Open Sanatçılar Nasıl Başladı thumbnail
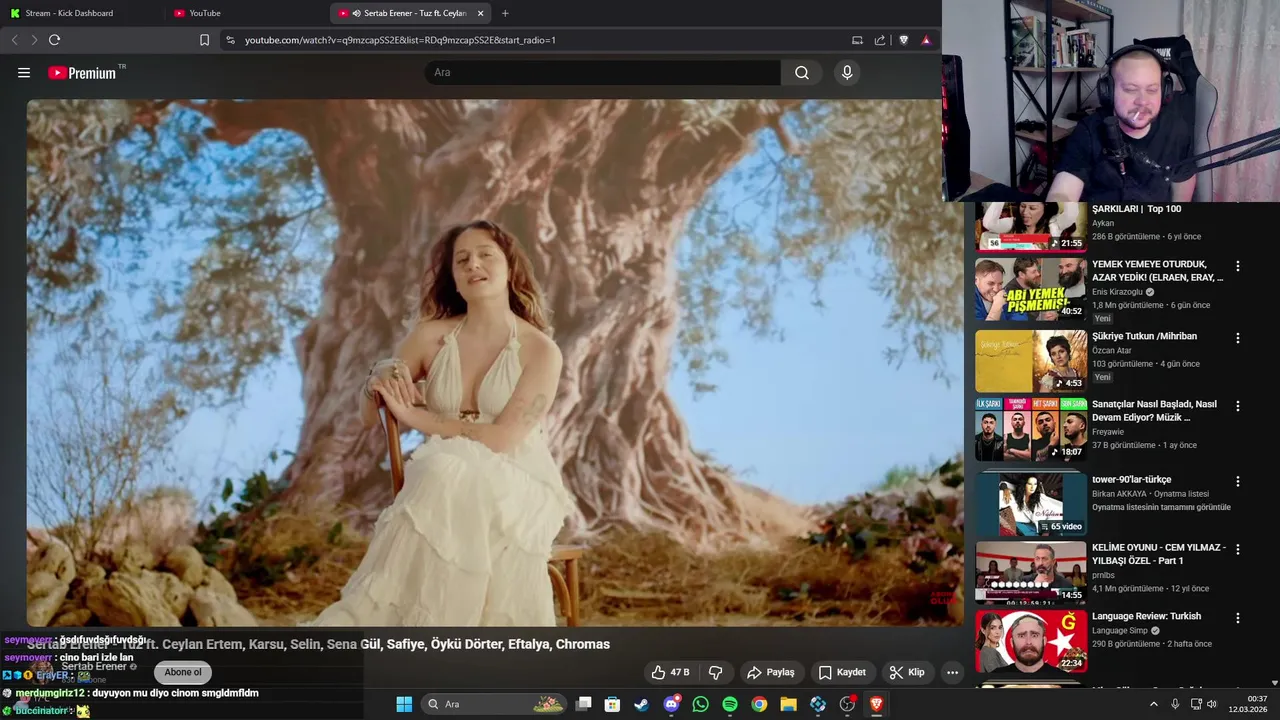The width and height of the screenshot is (1280, 720). tap(1031, 429)
